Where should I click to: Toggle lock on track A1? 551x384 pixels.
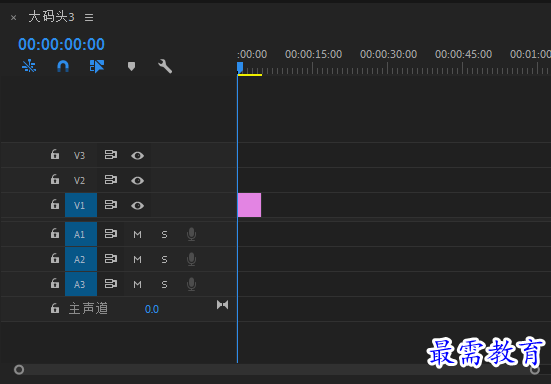pyautogui.click(x=55, y=233)
